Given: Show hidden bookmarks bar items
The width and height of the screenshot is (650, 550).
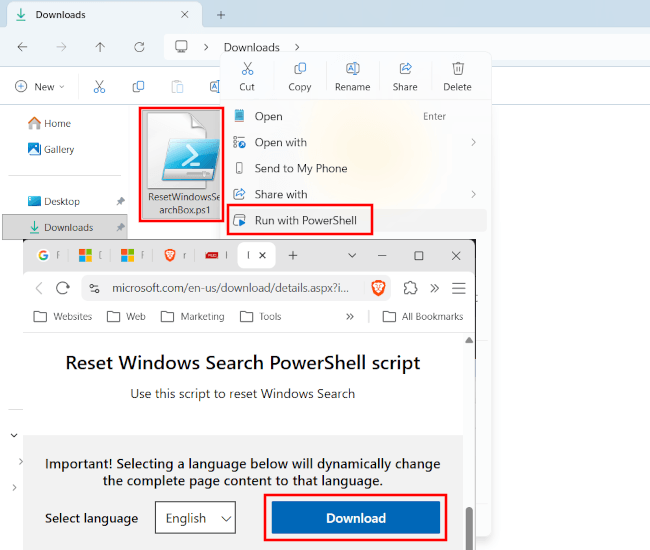Looking at the screenshot, I should point(350,317).
